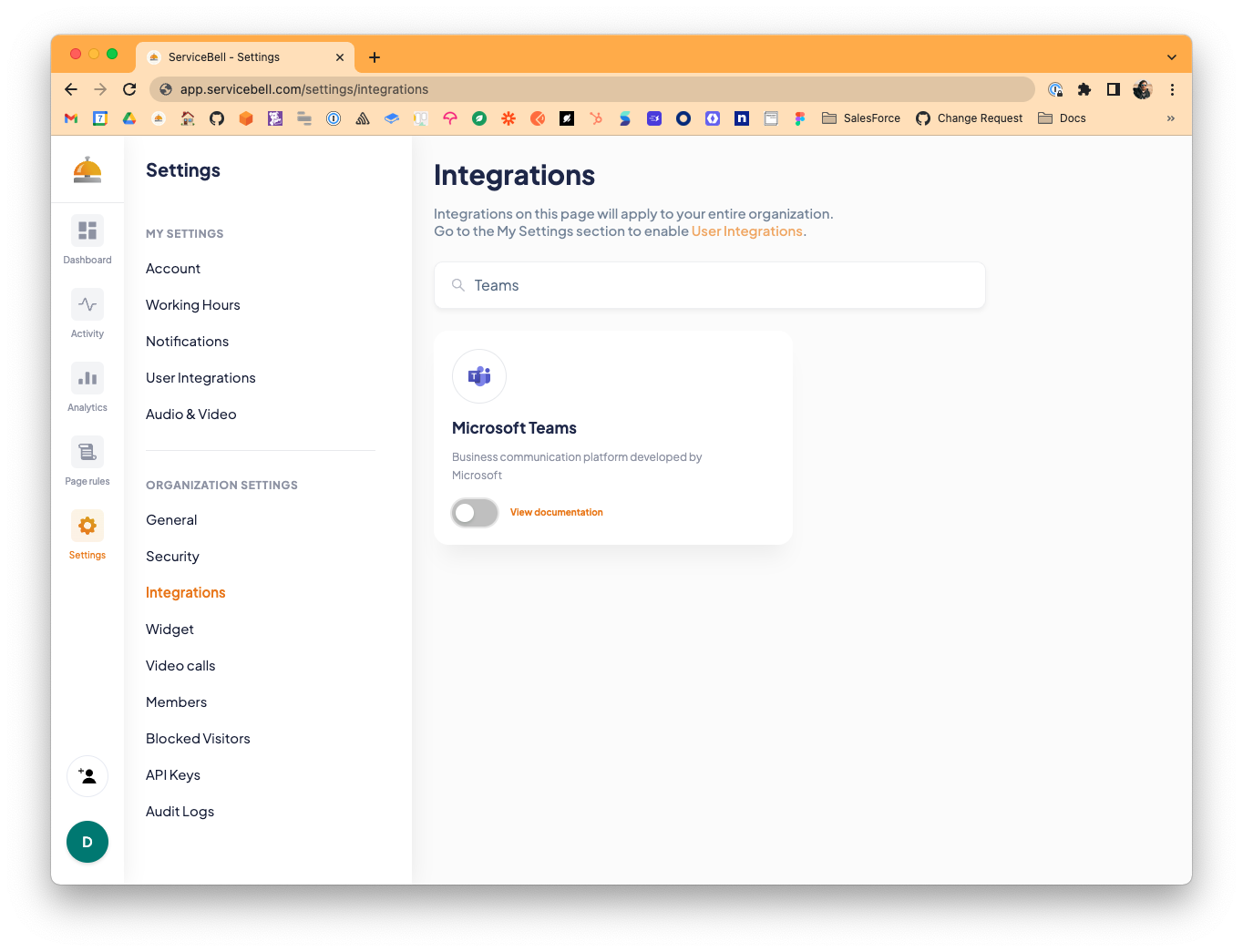Toggle the browser side panel icon
Image resolution: width=1243 pixels, height=952 pixels.
point(1114,89)
